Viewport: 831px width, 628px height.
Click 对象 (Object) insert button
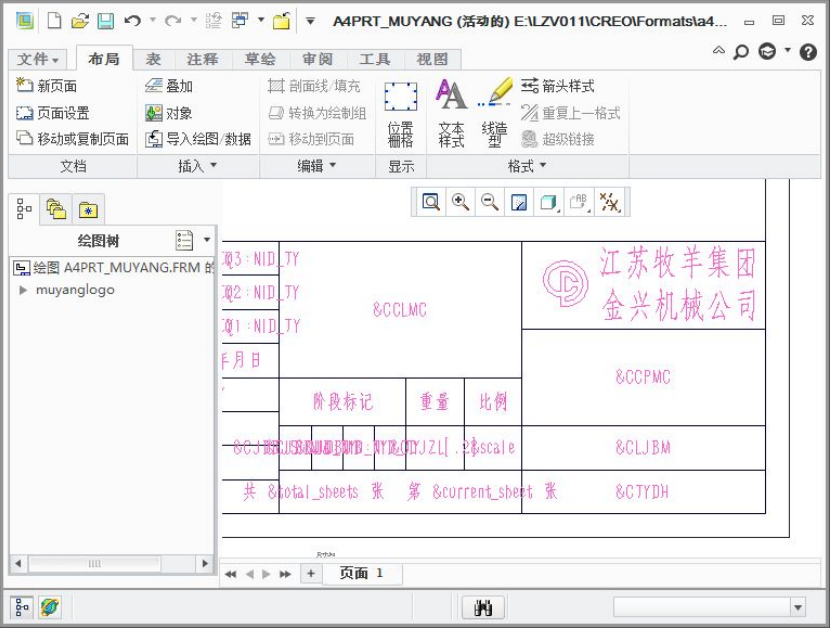point(169,112)
